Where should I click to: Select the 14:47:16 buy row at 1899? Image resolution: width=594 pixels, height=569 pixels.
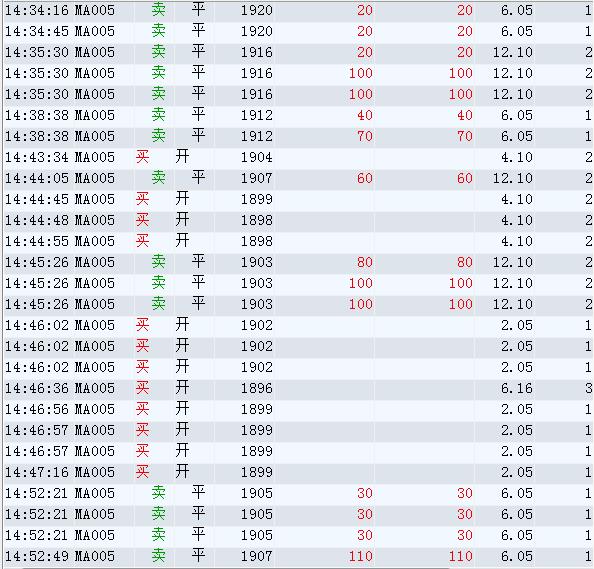tap(299, 472)
